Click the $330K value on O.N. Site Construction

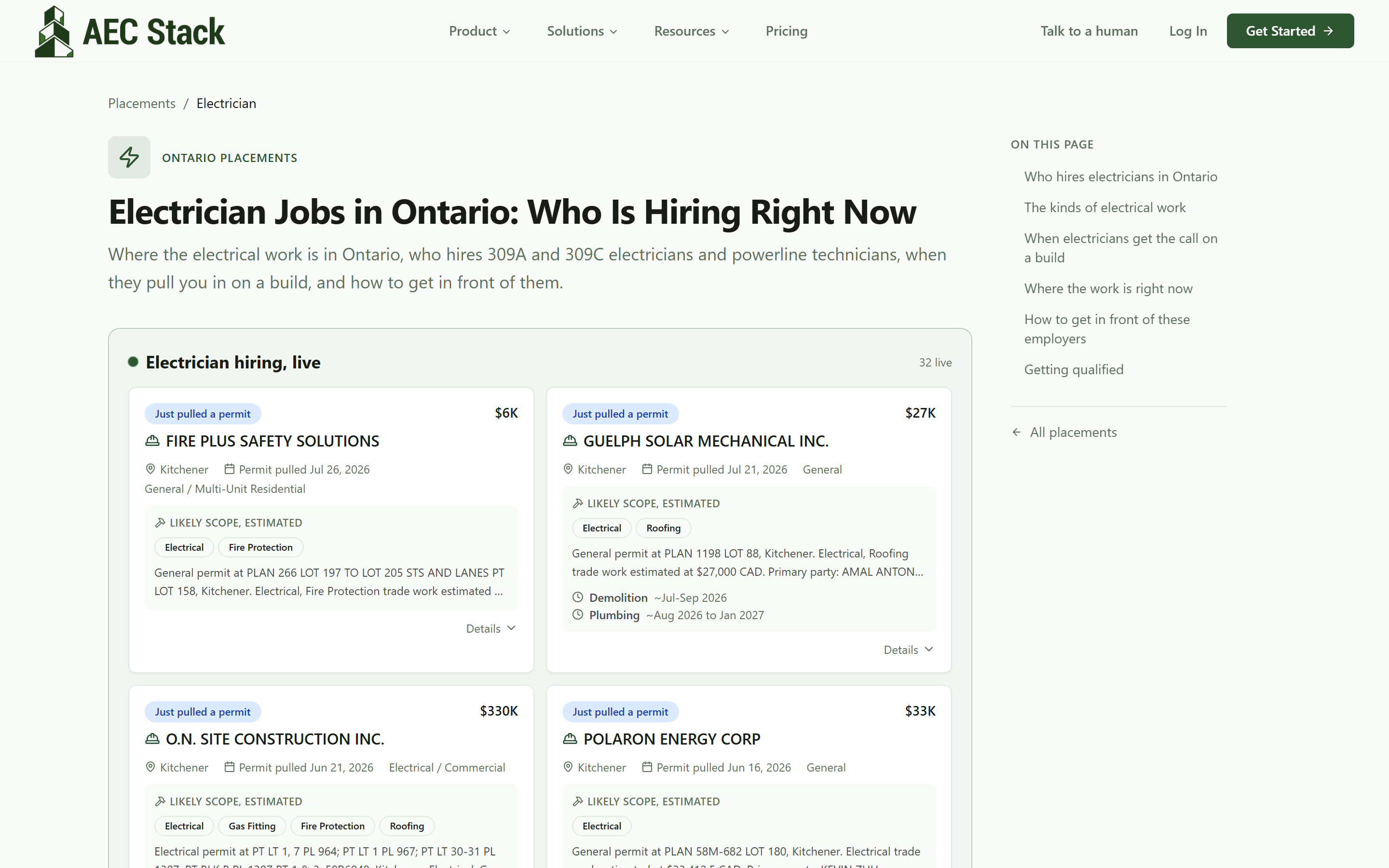point(499,711)
